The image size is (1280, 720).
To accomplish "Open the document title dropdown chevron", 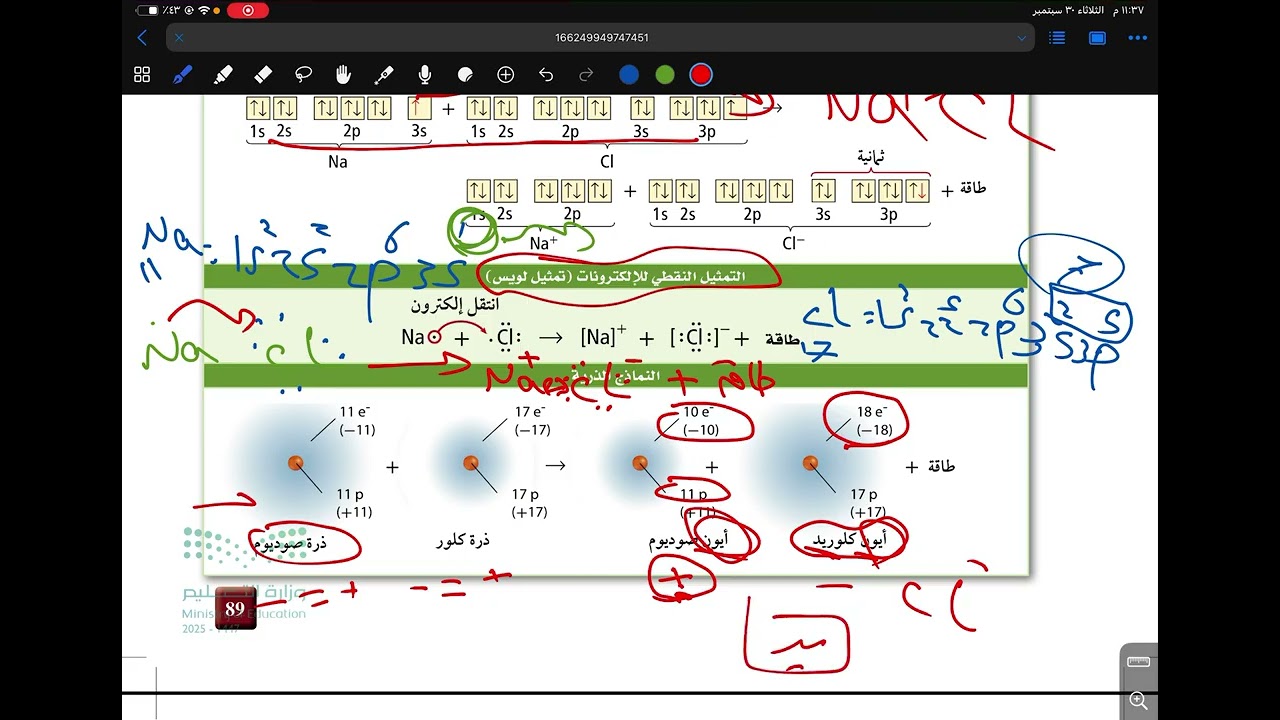I will (x=1021, y=38).
